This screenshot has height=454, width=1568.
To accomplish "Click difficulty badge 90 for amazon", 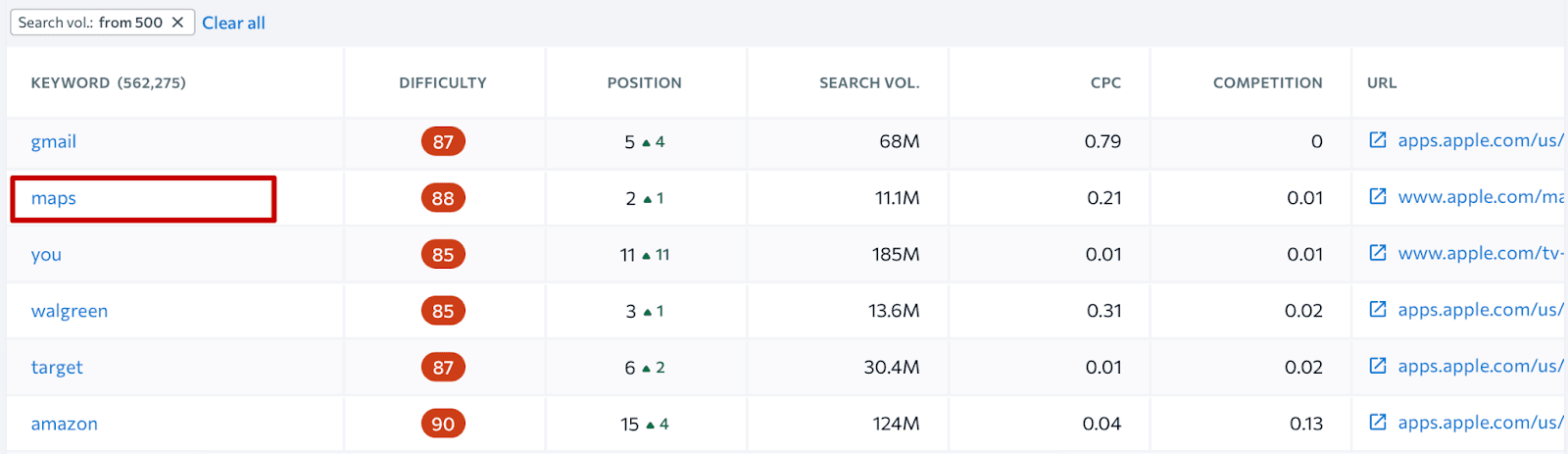I will pyautogui.click(x=443, y=424).
